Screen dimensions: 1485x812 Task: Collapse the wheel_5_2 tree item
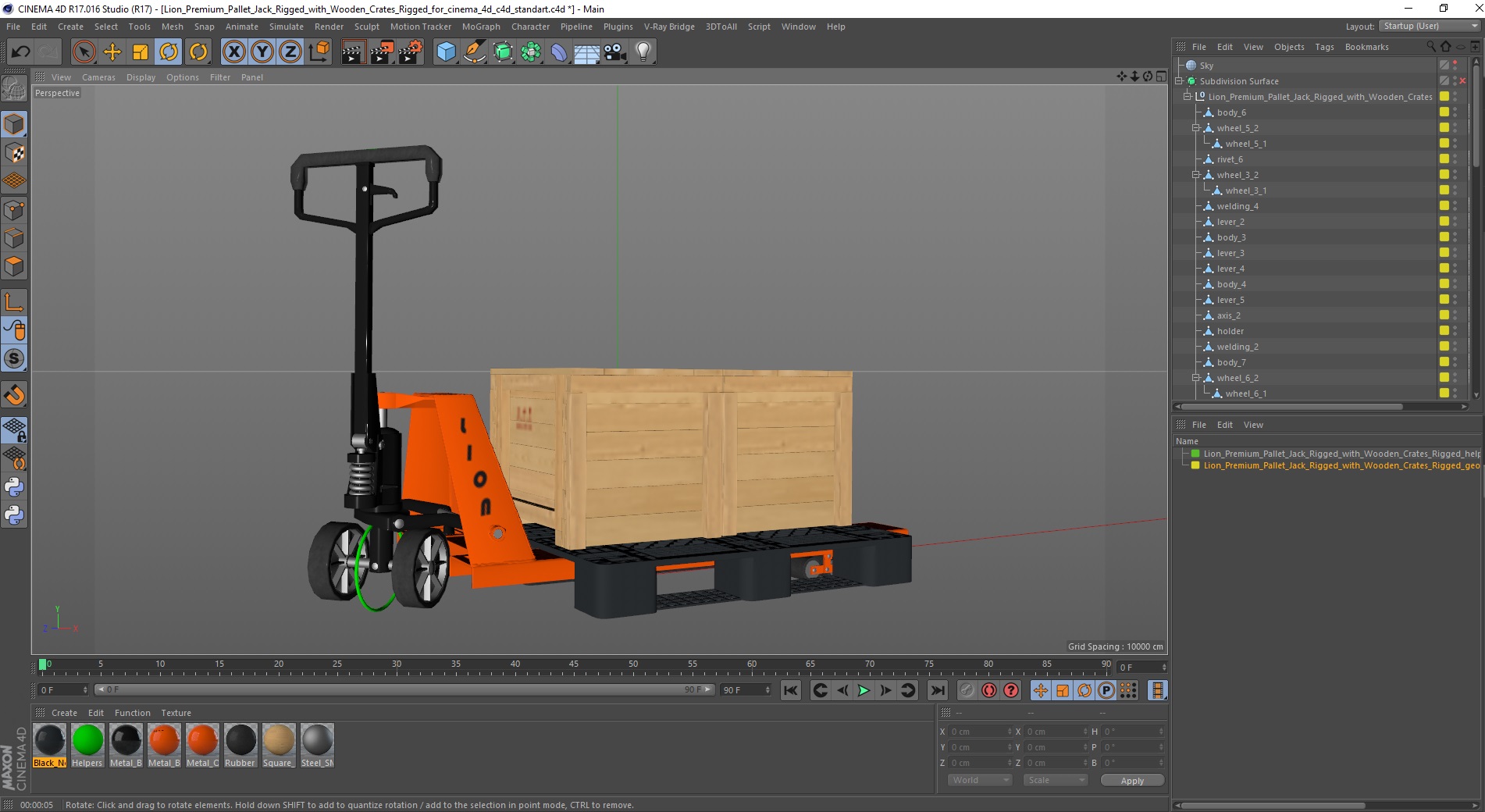(x=1195, y=128)
